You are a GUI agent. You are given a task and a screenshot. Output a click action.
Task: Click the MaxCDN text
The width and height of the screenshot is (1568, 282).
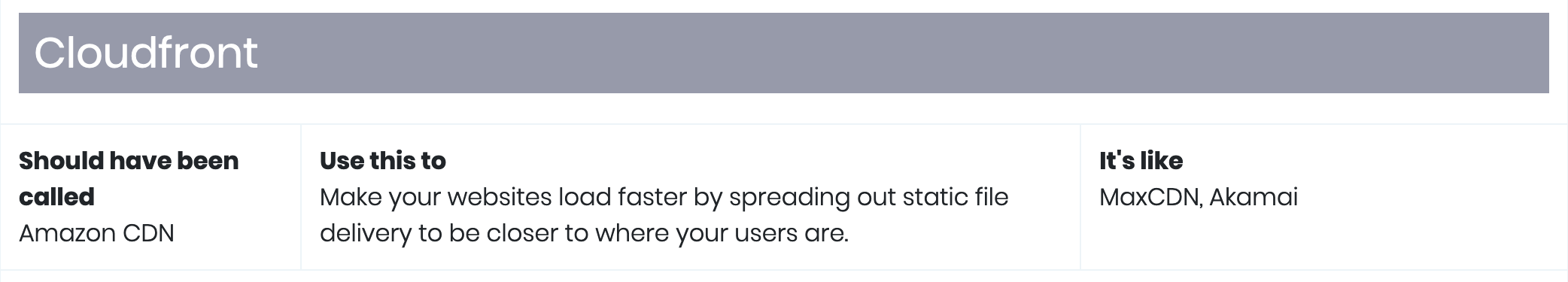point(1150,197)
